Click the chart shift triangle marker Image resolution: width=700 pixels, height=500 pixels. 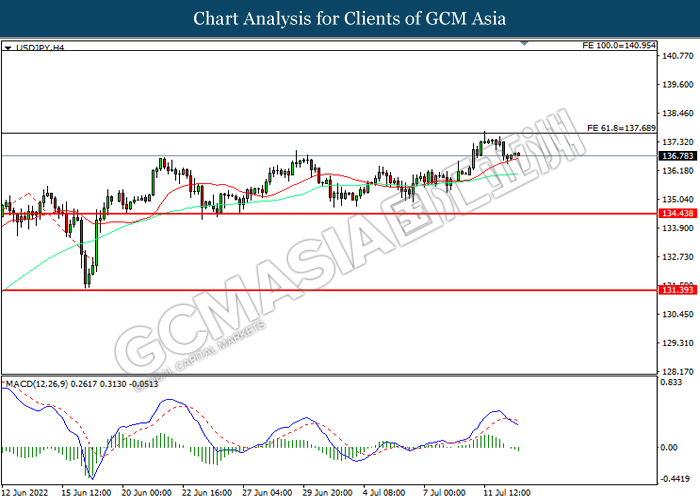[x=525, y=44]
